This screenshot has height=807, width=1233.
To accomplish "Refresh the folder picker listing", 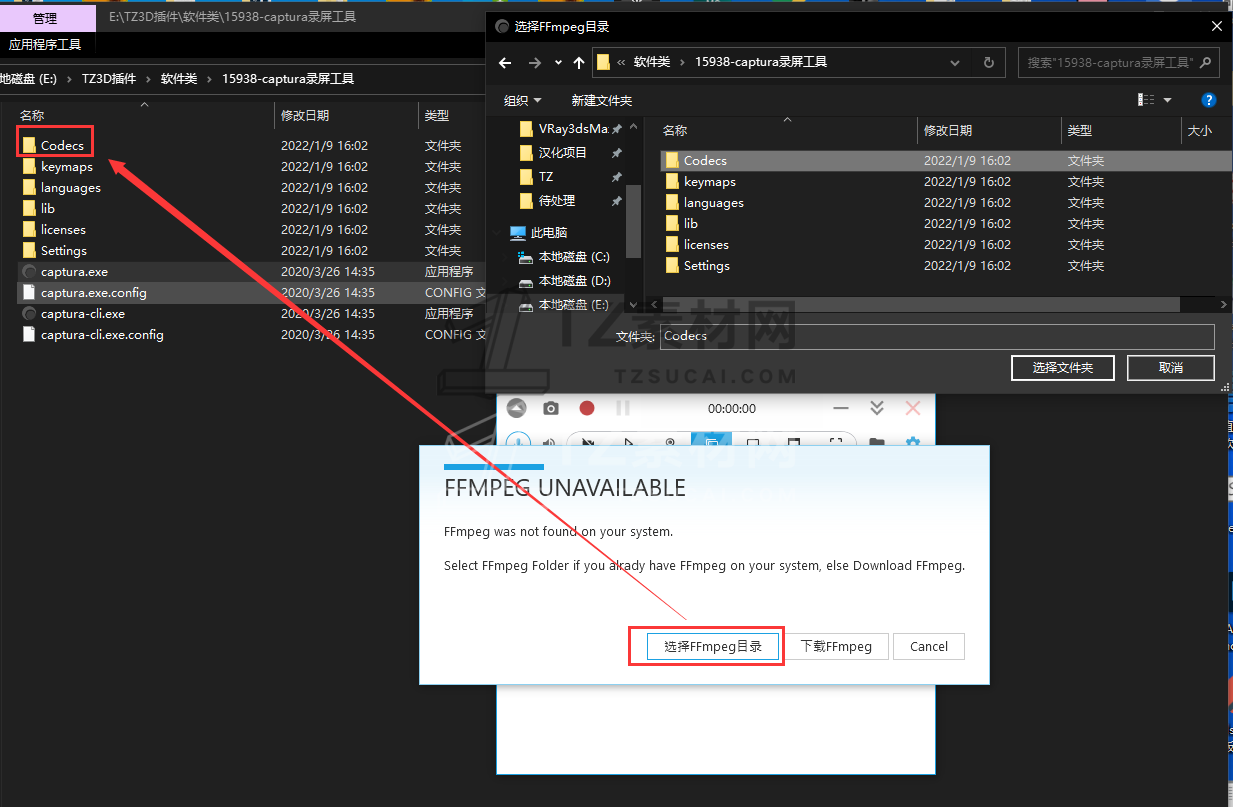I will 988,62.
